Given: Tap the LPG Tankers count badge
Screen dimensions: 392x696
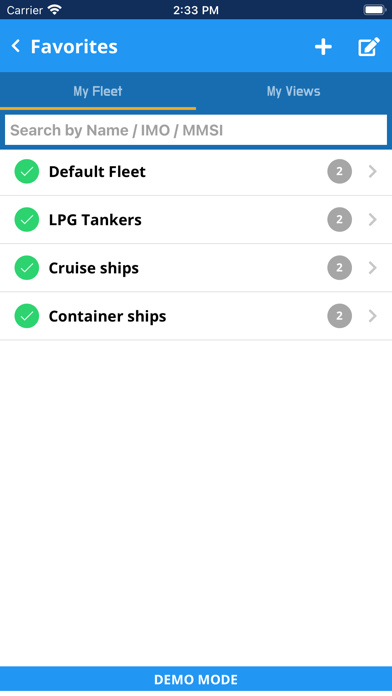Looking at the screenshot, I should [x=340, y=220].
